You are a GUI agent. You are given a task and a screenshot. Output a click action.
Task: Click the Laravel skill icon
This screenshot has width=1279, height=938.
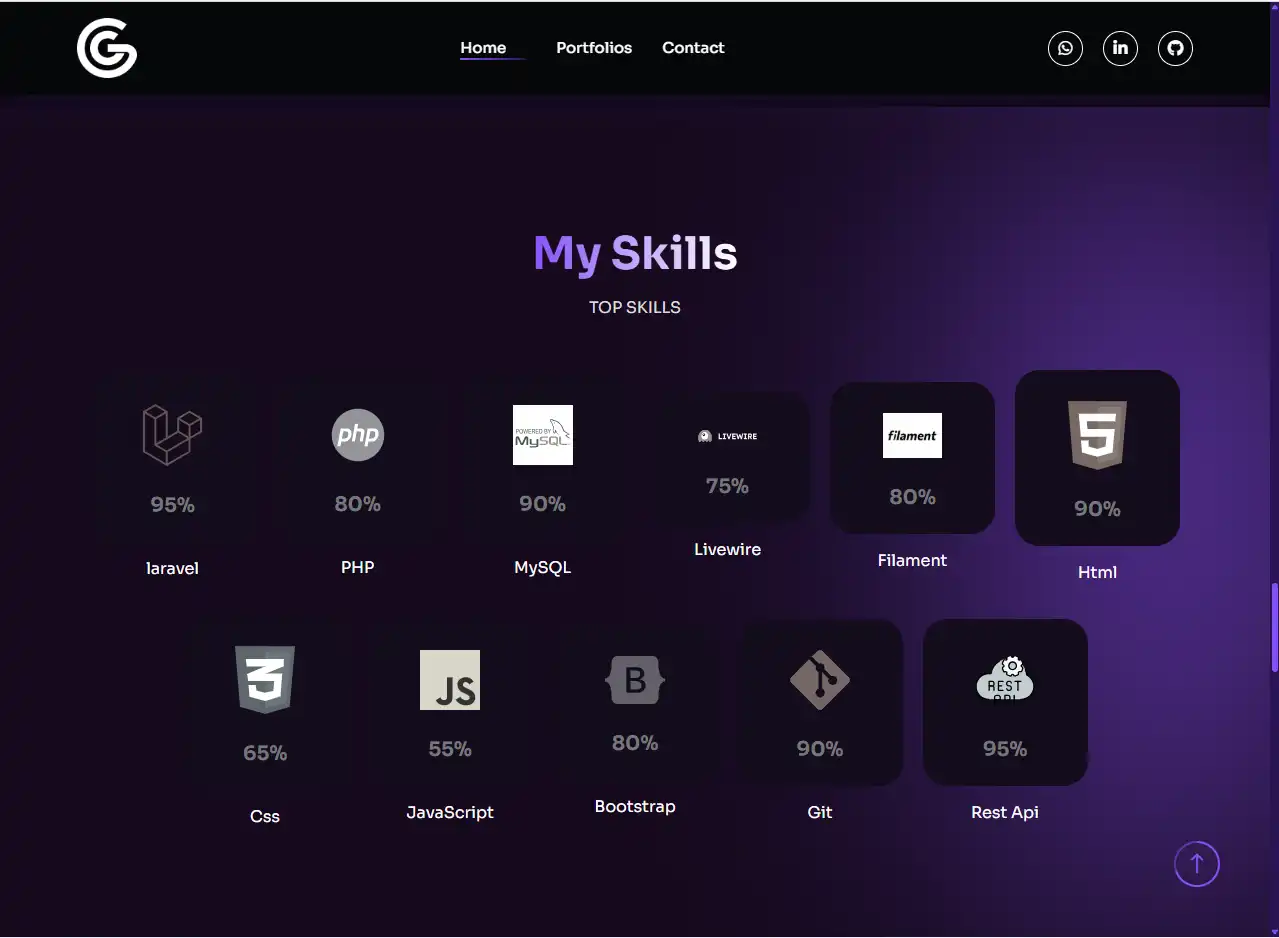tap(172, 435)
